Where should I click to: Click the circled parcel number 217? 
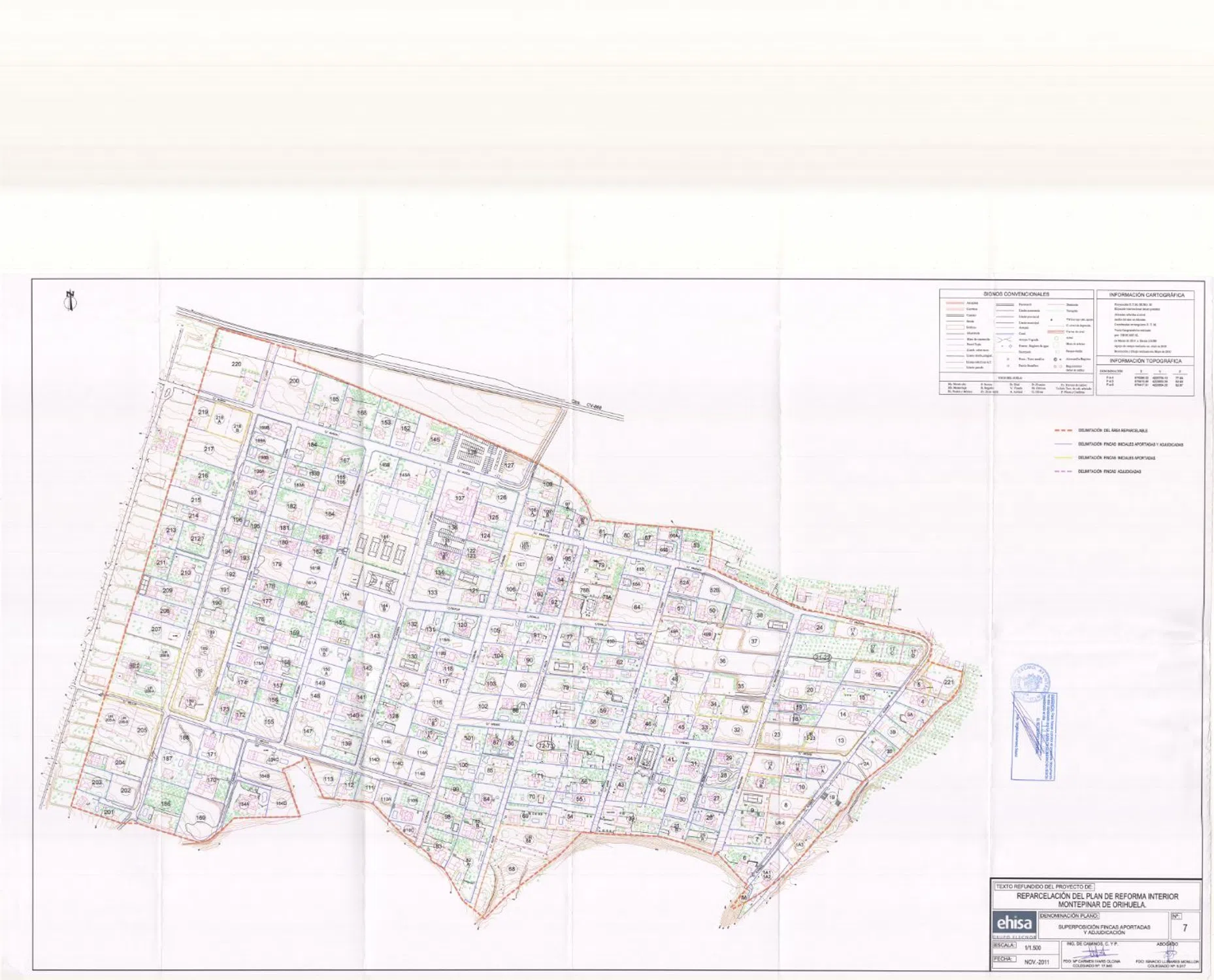pyautogui.click(x=208, y=449)
